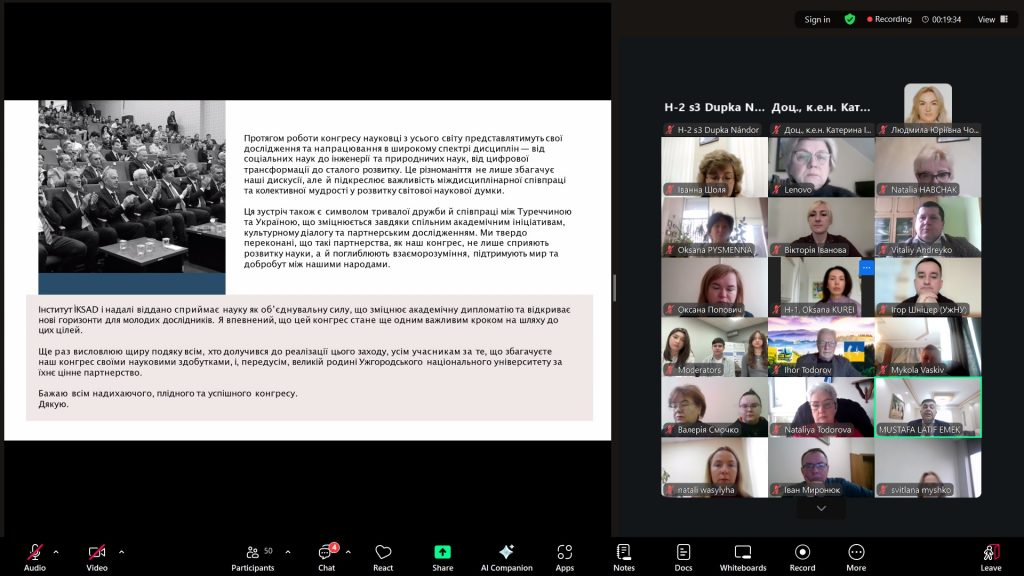Open the Docs tool
The image size is (1024, 576).
(683, 556)
